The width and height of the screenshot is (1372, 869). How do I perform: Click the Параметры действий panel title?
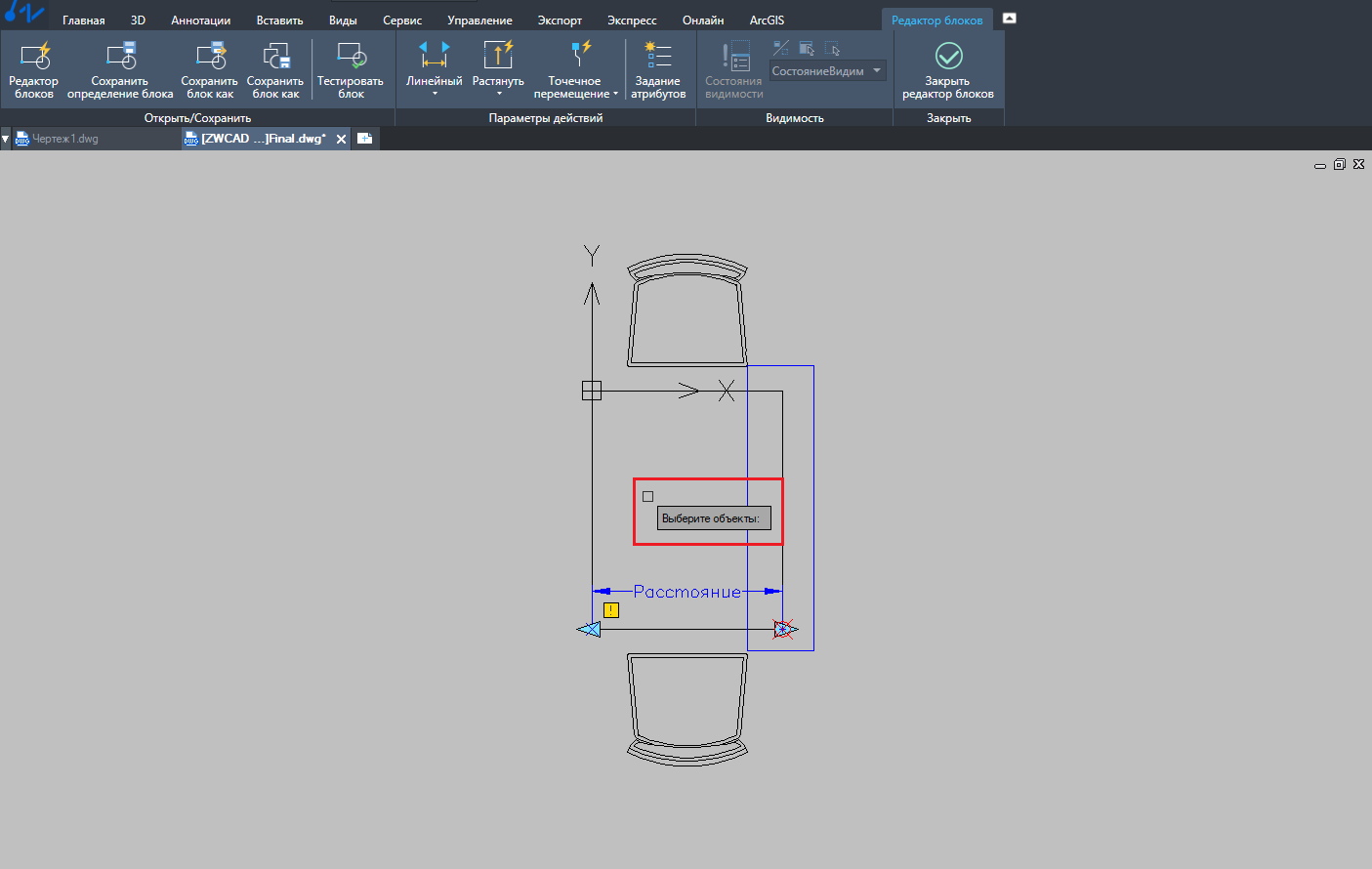[x=546, y=118]
